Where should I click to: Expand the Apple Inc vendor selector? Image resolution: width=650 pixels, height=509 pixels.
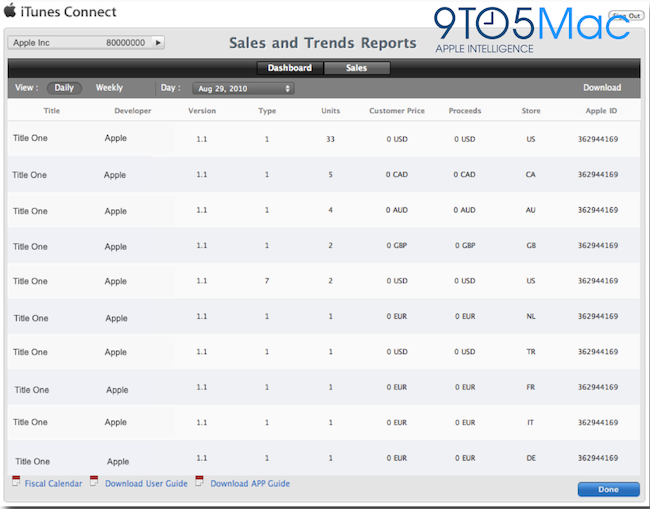click(x=86, y=43)
